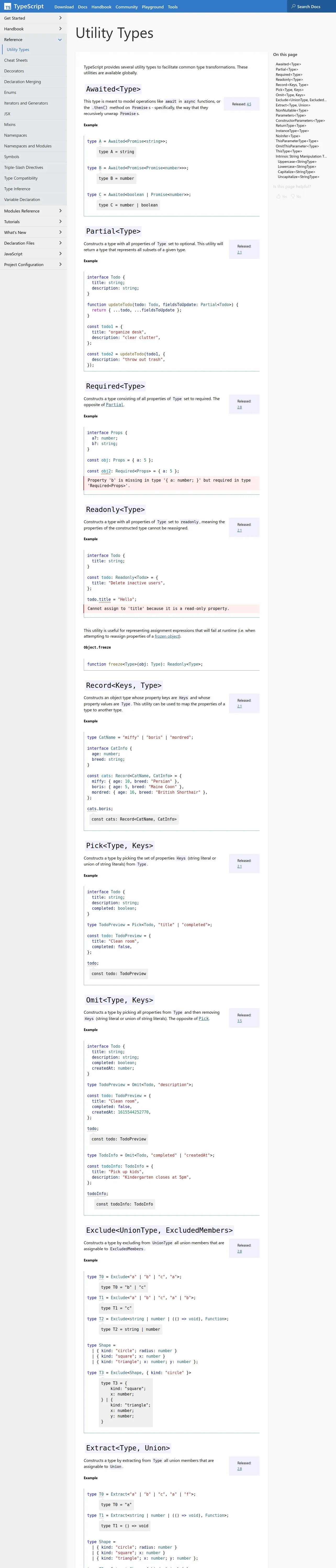This screenshot has width=336, height=1568.
Task: Open Iterators and Generators page
Action: (x=33, y=103)
